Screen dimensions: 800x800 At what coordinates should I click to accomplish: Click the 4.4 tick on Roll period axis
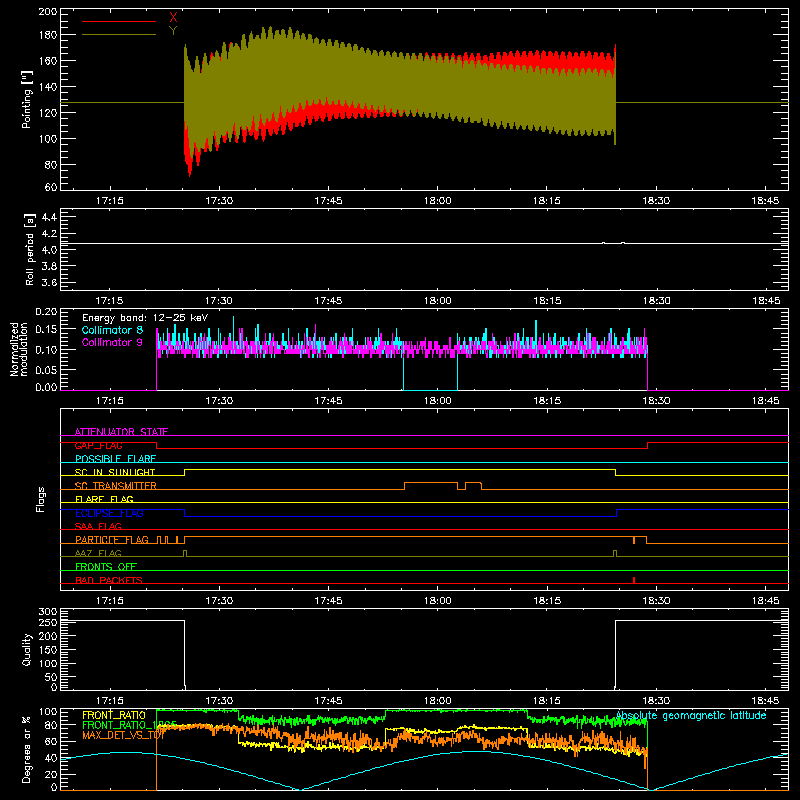(x=49, y=217)
